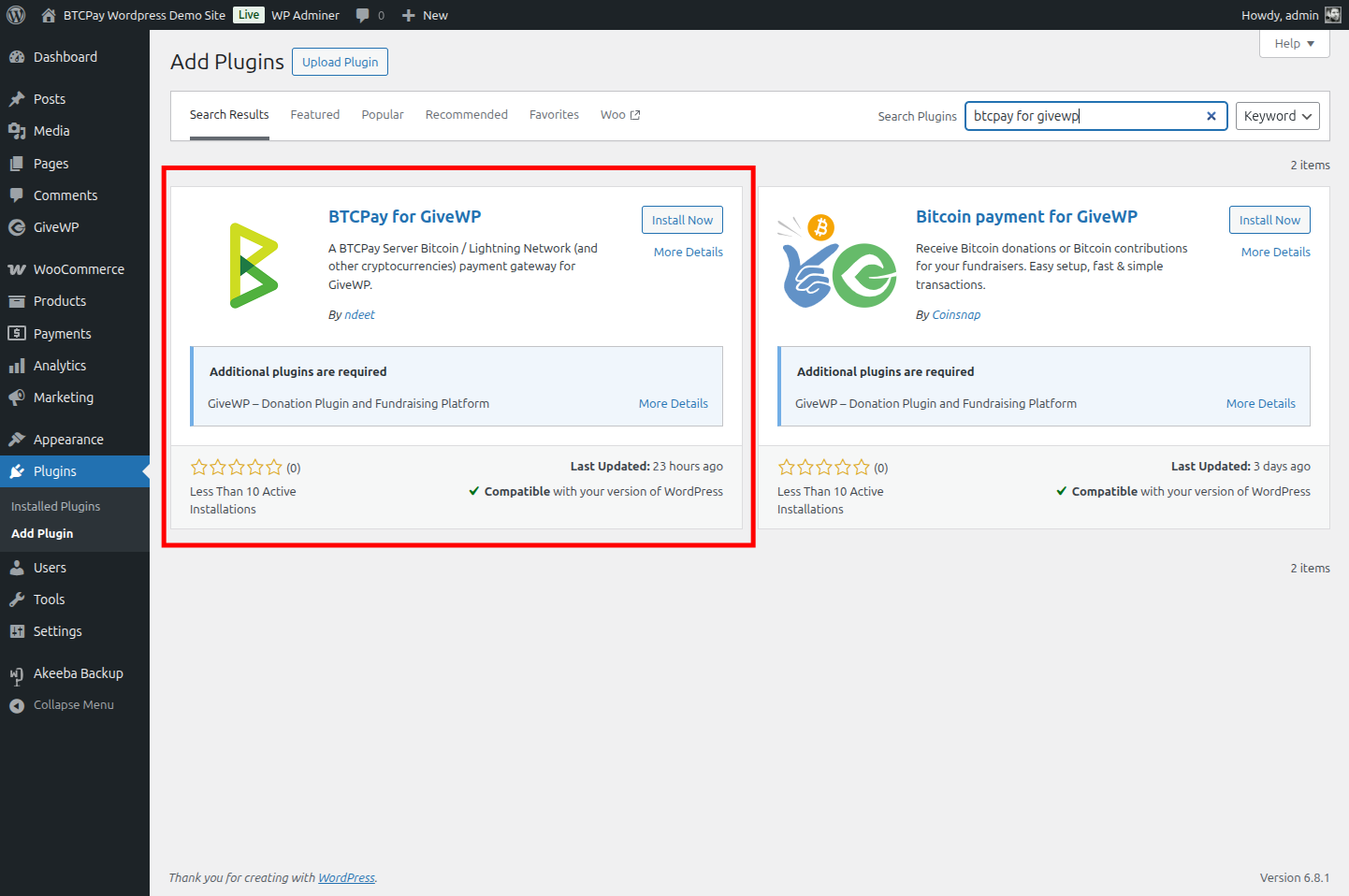Screen dimensions: 1349x896
Task: Open the New content dropdown
Action: (425, 15)
